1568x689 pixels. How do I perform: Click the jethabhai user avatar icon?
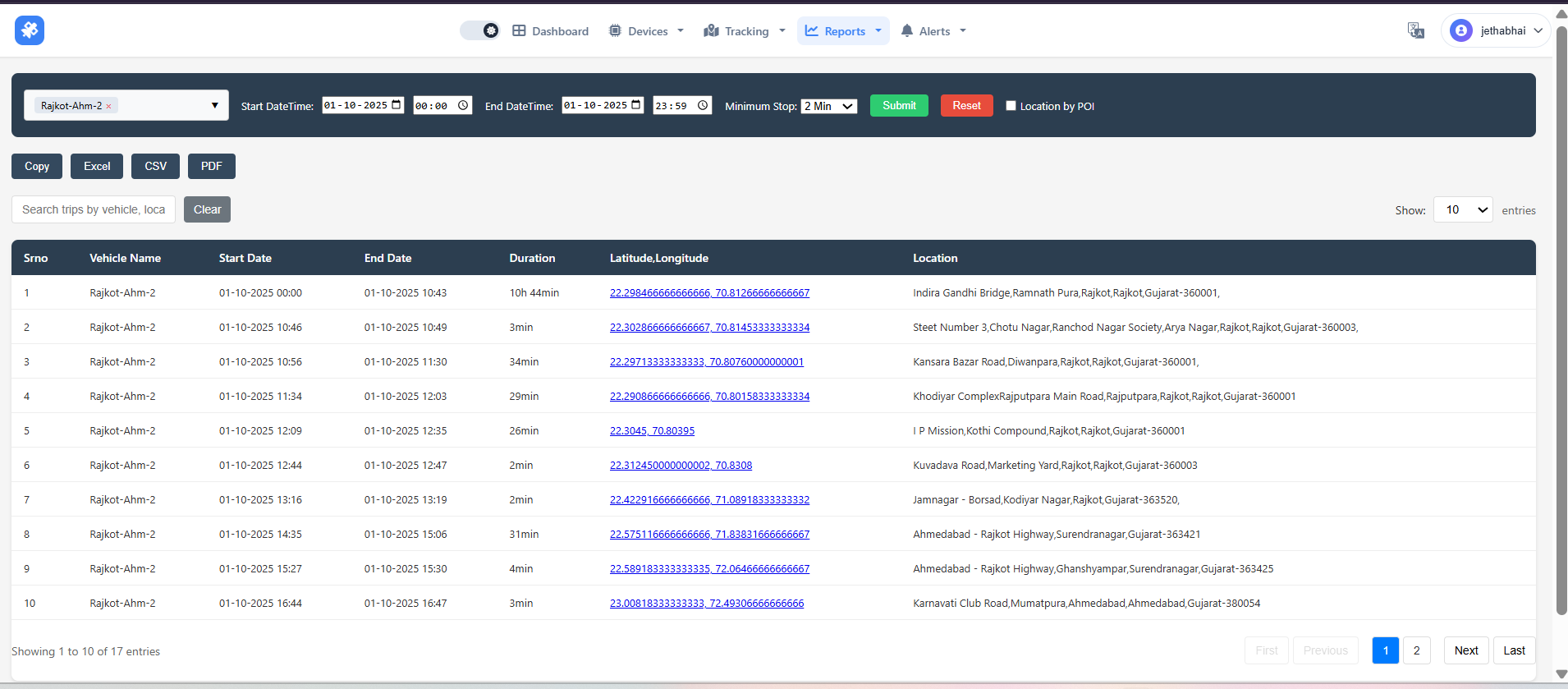point(1460,30)
